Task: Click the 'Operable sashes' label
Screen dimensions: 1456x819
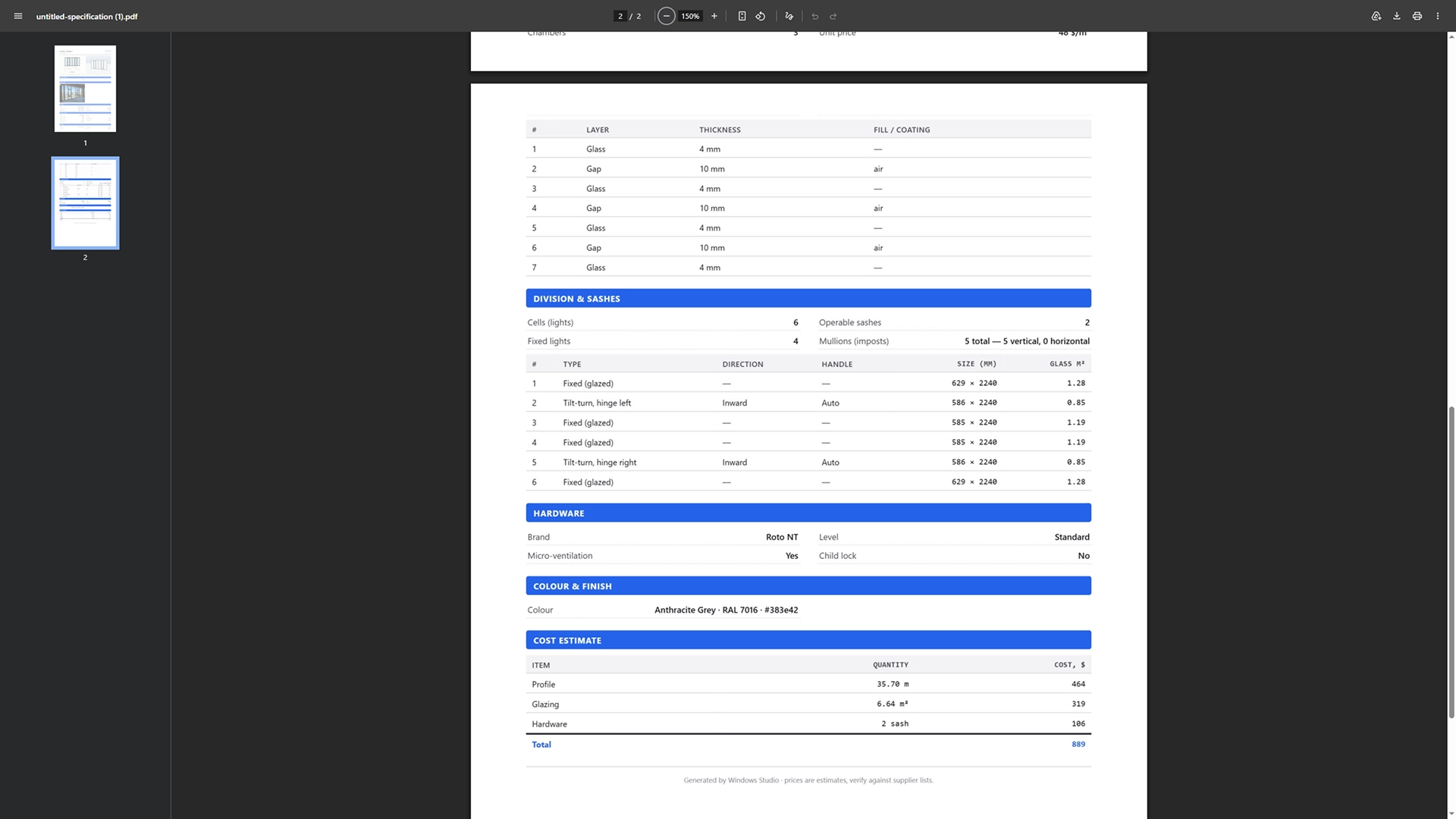Action: pyautogui.click(x=850, y=322)
